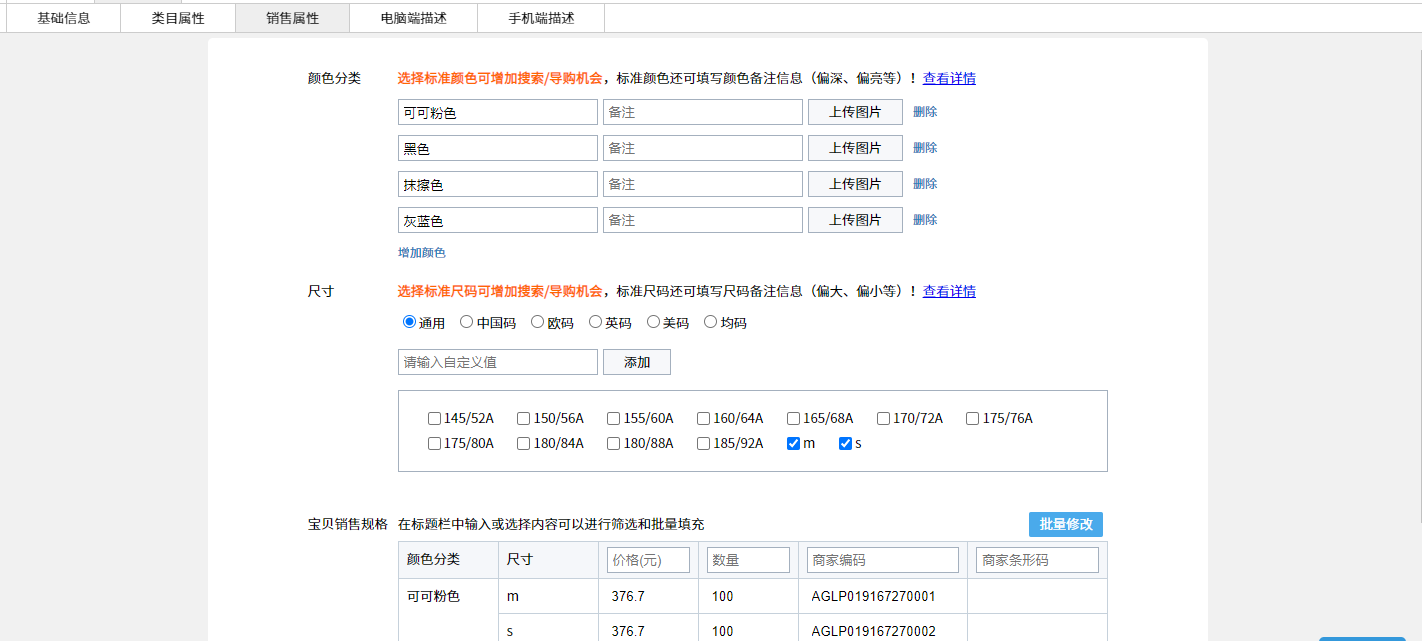Click the 批量修改 button
Image resolution: width=1422 pixels, height=641 pixels.
(1065, 525)
